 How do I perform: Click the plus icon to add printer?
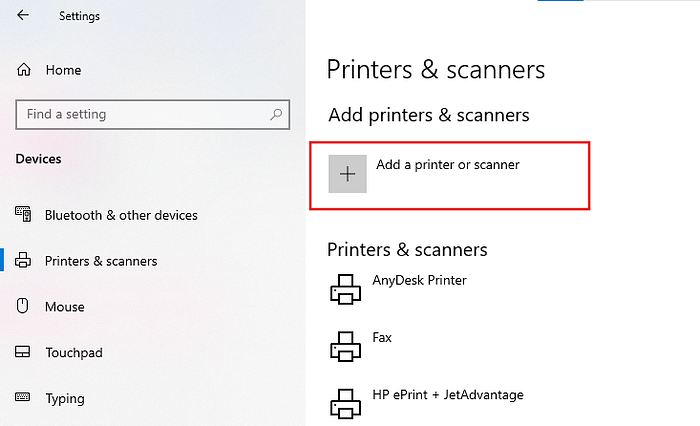[x=347, y=174]
